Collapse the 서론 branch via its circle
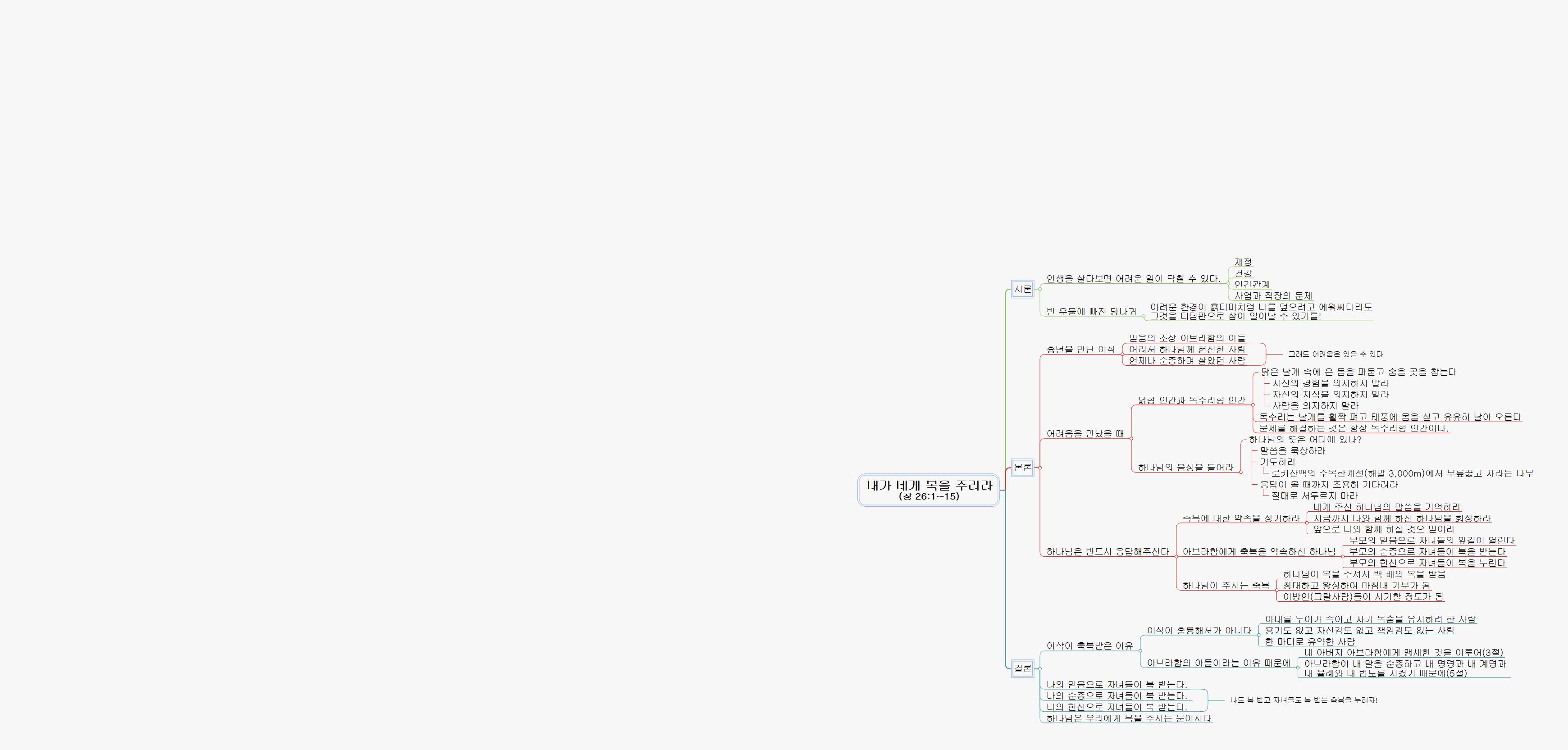This screenshot has width=1568, height=750. (1039, 289)
